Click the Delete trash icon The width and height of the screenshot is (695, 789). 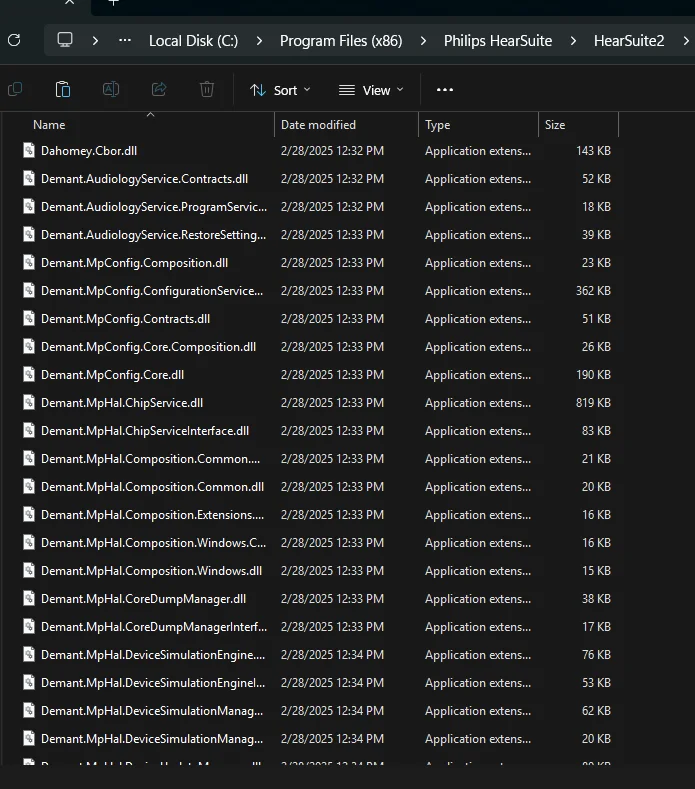tap(207, 90)
